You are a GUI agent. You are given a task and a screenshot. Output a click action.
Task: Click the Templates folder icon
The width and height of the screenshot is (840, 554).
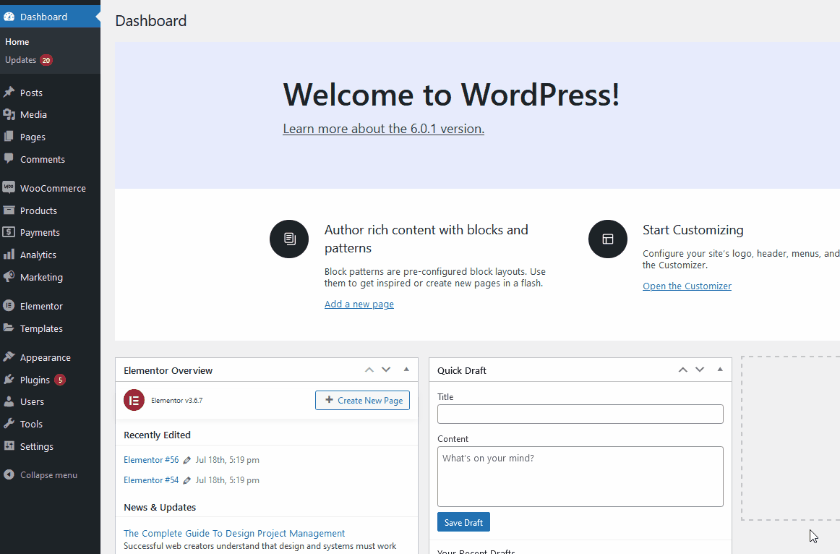[9, 328]
